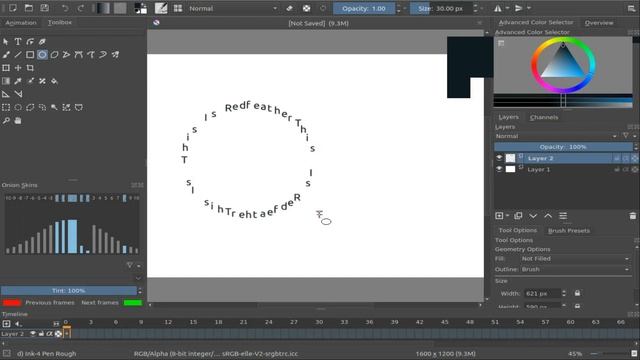
Task: Select the Move tool
Action: point(18,68)
